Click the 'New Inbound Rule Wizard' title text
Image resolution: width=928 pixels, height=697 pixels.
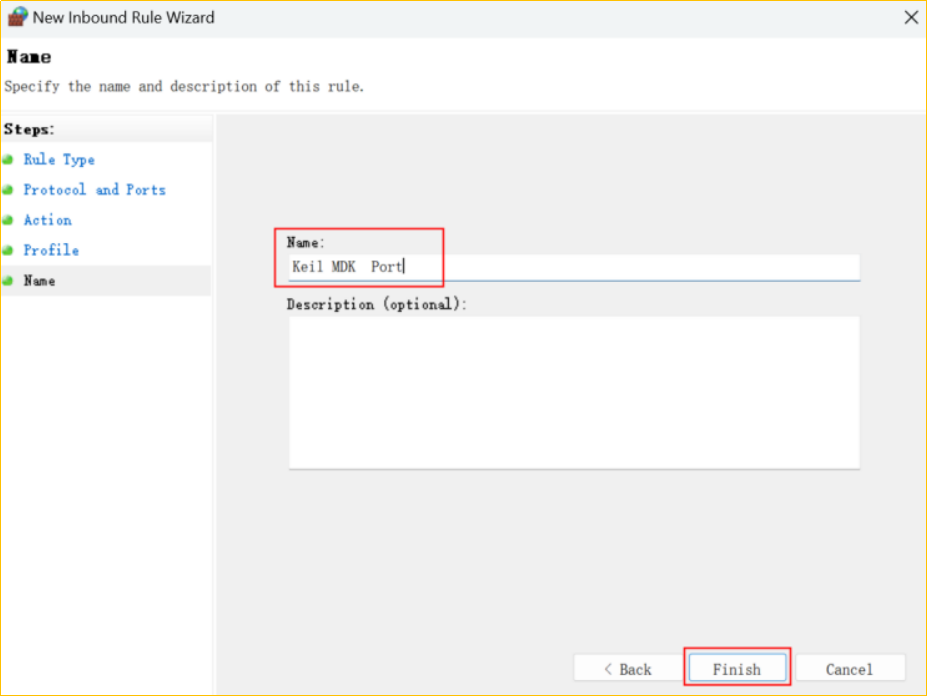[x=123, y=17]
